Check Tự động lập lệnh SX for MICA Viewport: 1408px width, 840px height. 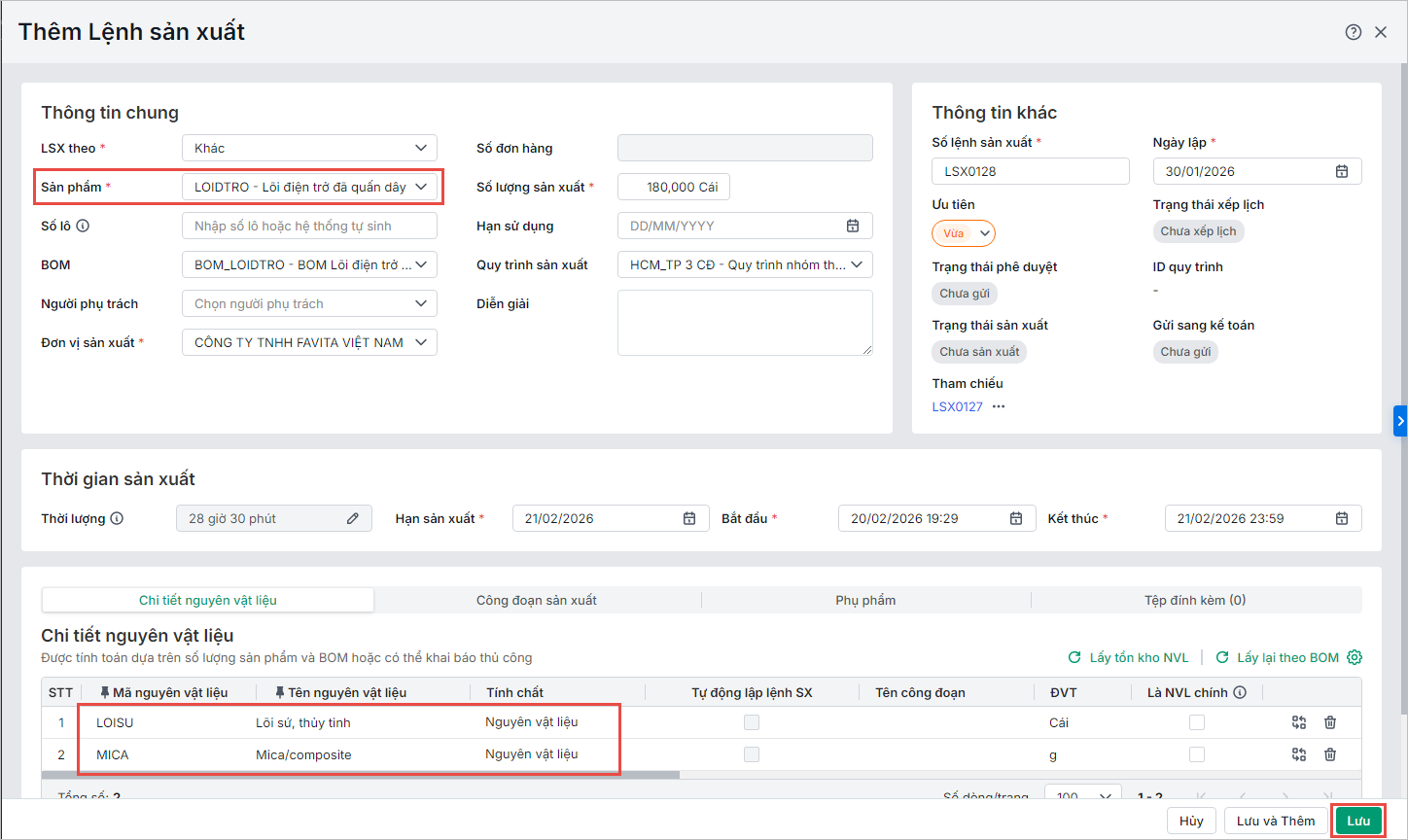pyautogui.click(x=752, y=754)
